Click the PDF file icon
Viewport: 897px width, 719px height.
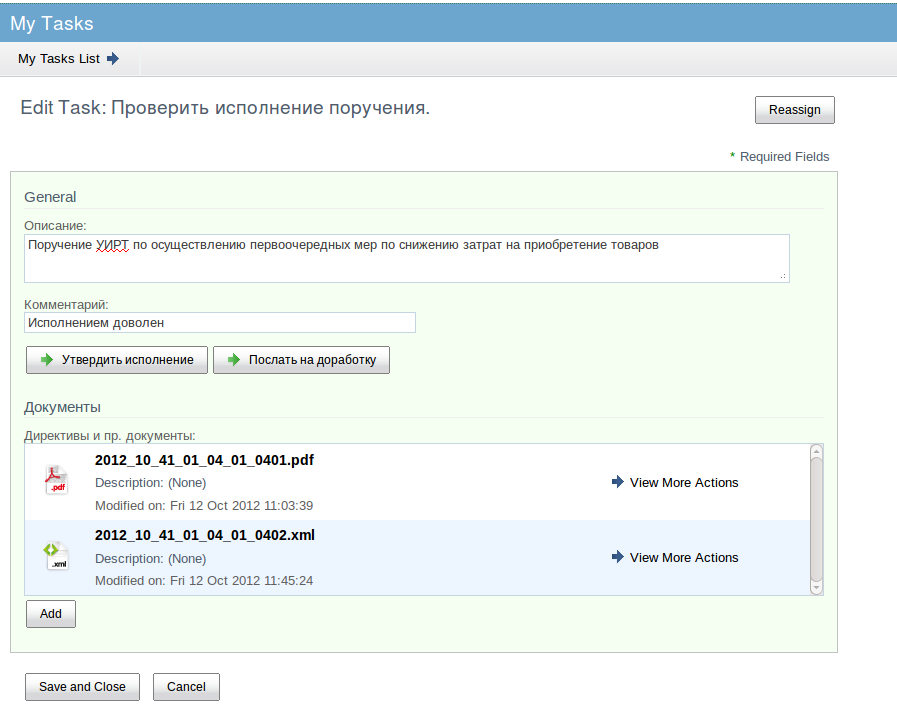coord(57,480)
